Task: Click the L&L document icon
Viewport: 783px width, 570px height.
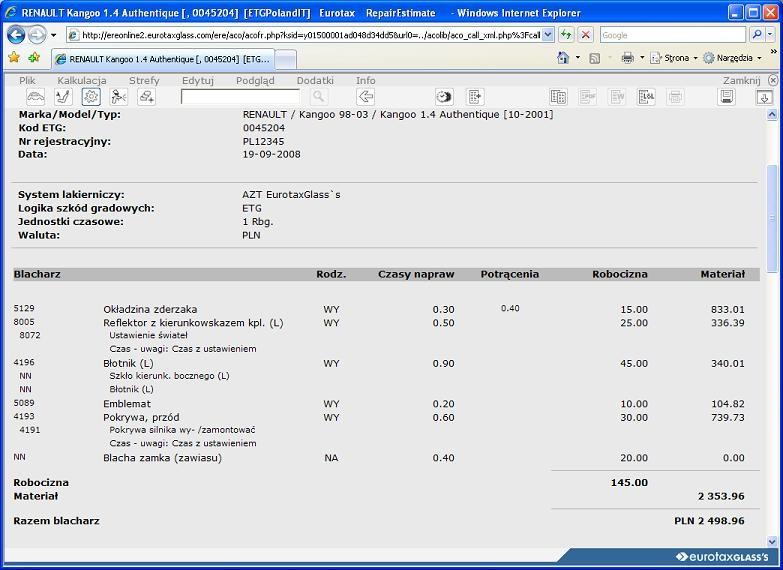Action: pos(646,96)
